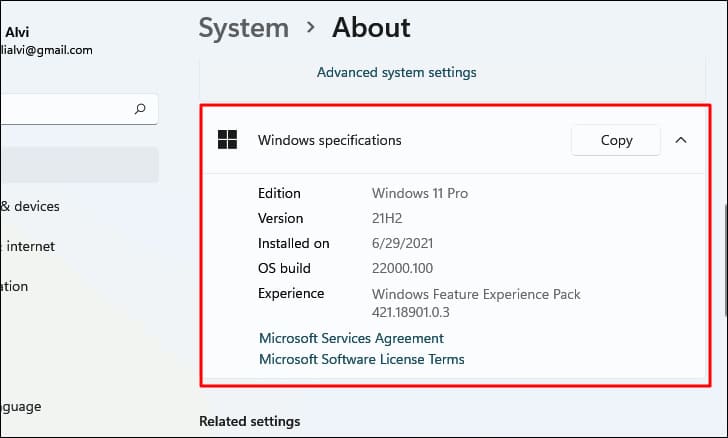This screenshot has height=438, width=728.
Task: Click the OS build value 22000.100
Action: coord(411,268)
